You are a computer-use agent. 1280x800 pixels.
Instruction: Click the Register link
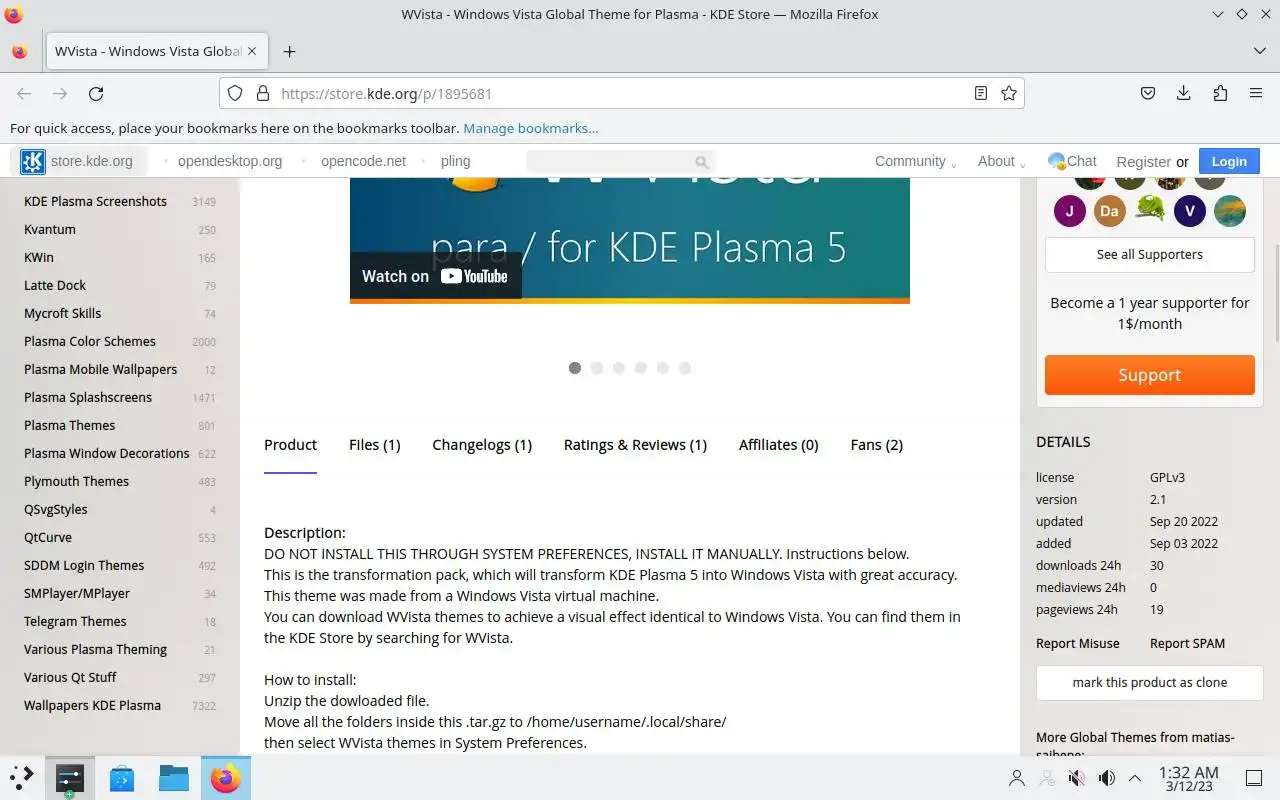1143,162
